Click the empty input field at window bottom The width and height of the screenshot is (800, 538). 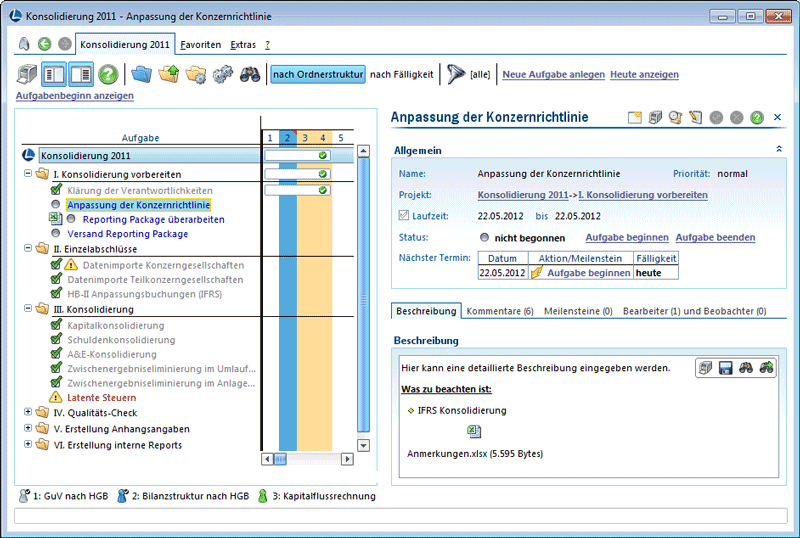pyautogui.click(x=401, y=516)
